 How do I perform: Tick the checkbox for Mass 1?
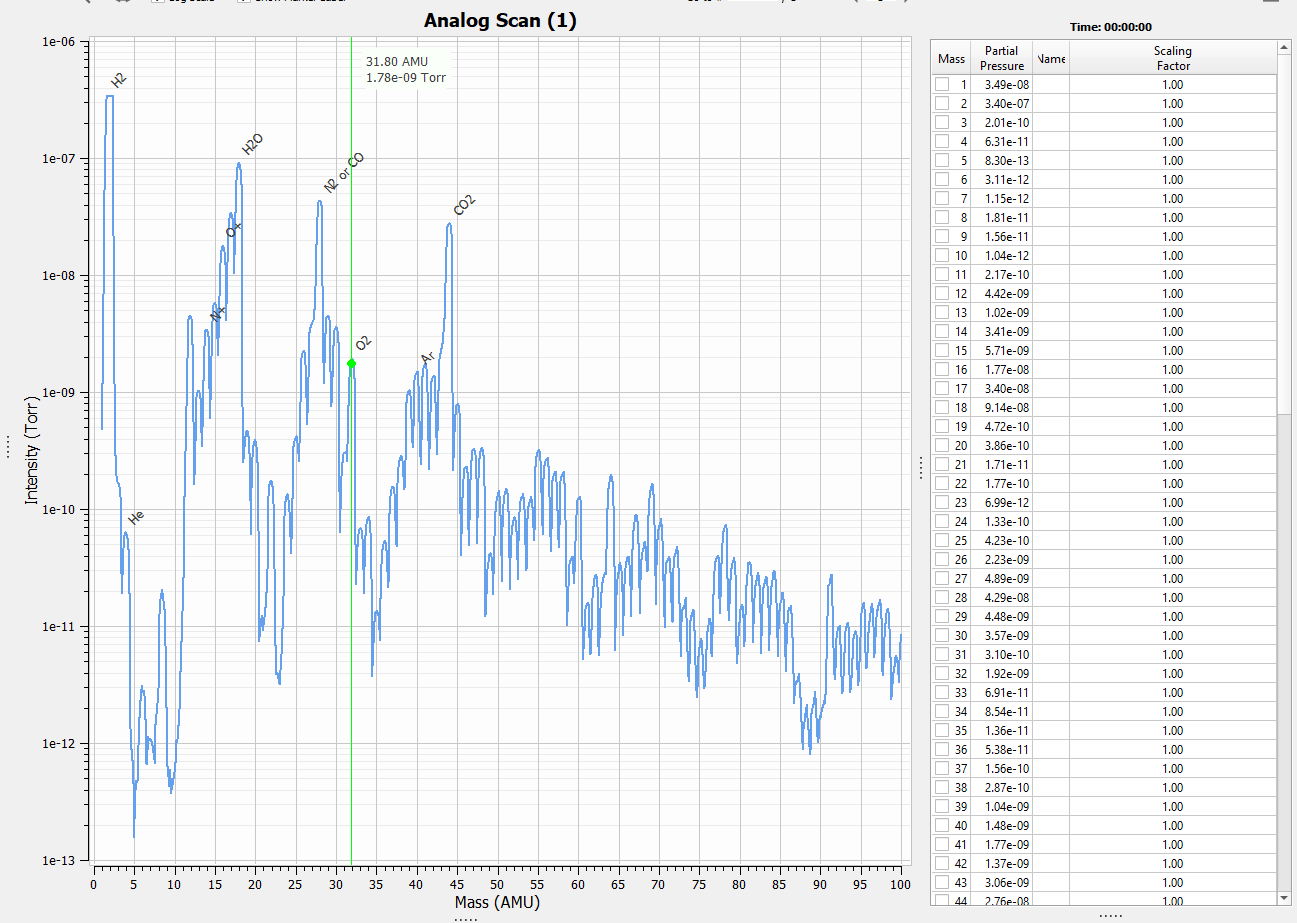(x=942, y=85)
